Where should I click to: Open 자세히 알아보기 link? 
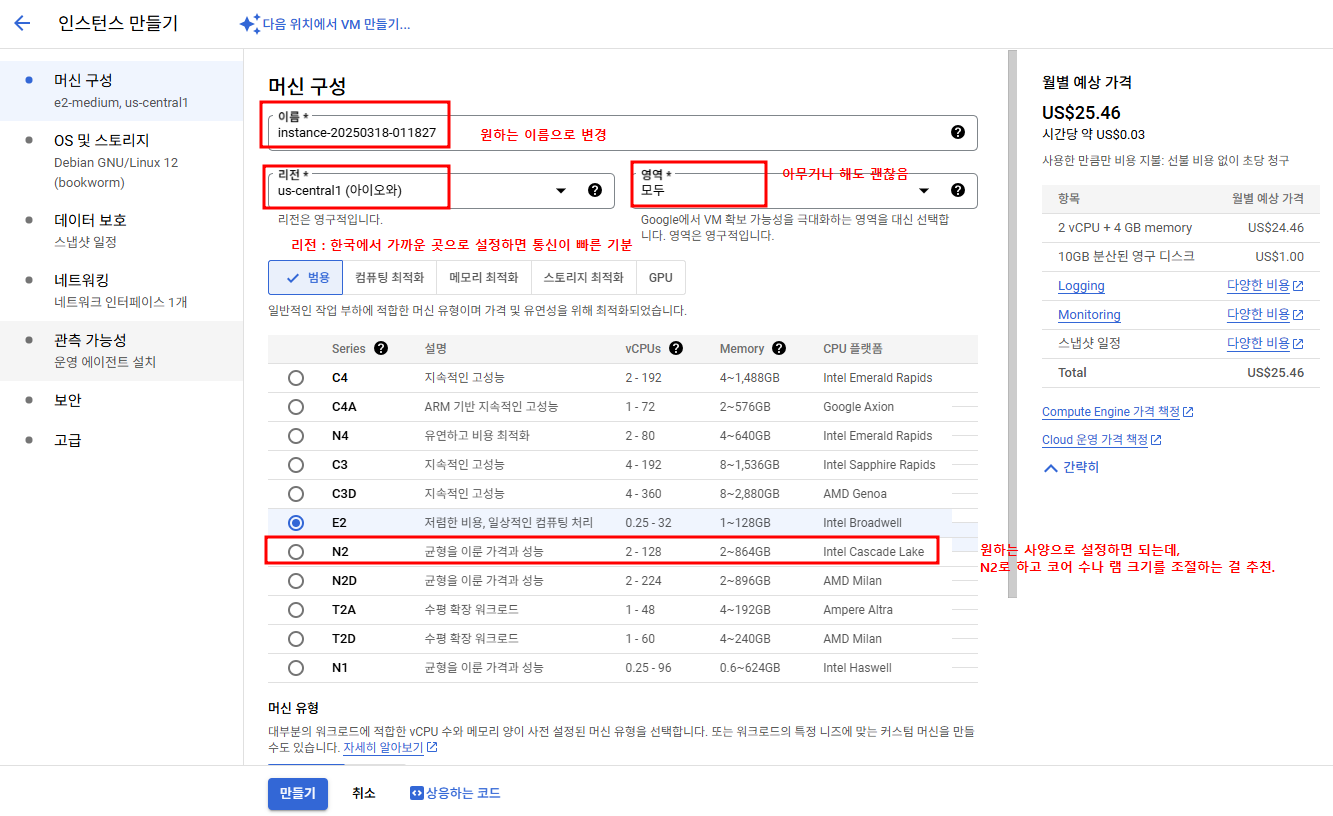(x=390, y=747)
